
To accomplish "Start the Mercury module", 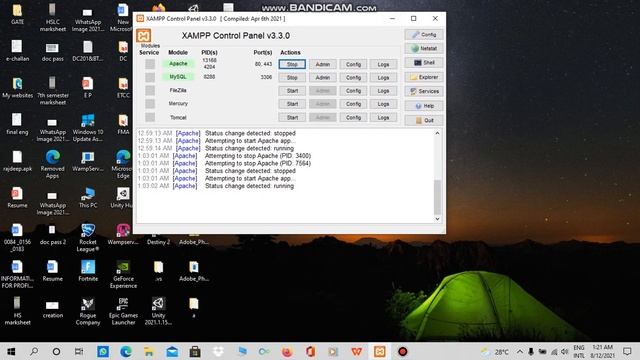I will click(292, 104).
